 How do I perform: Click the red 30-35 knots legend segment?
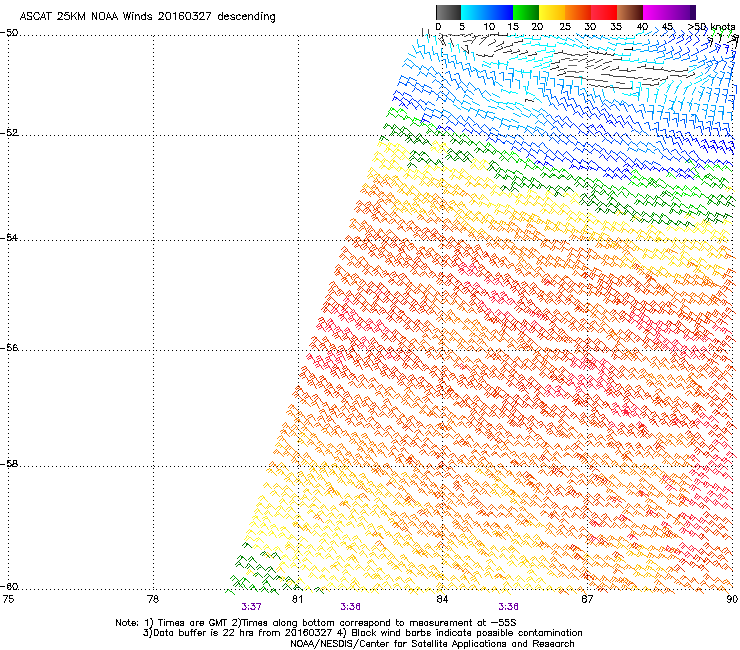604,12
